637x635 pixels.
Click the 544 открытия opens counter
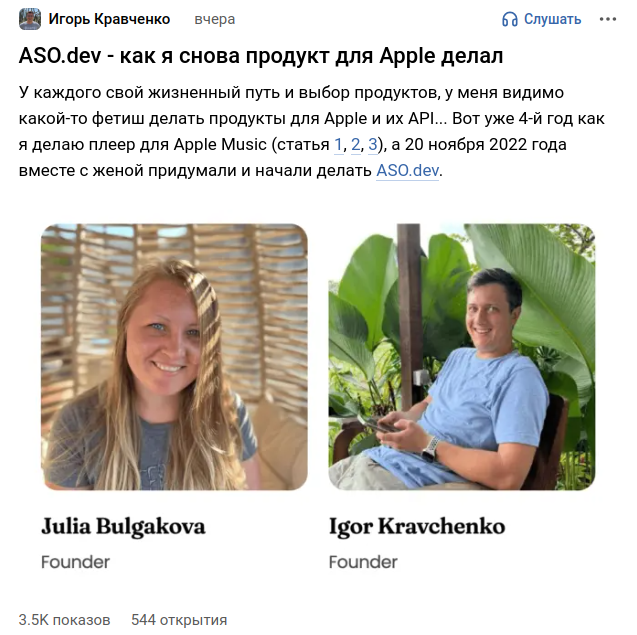[x=179, y=620]
